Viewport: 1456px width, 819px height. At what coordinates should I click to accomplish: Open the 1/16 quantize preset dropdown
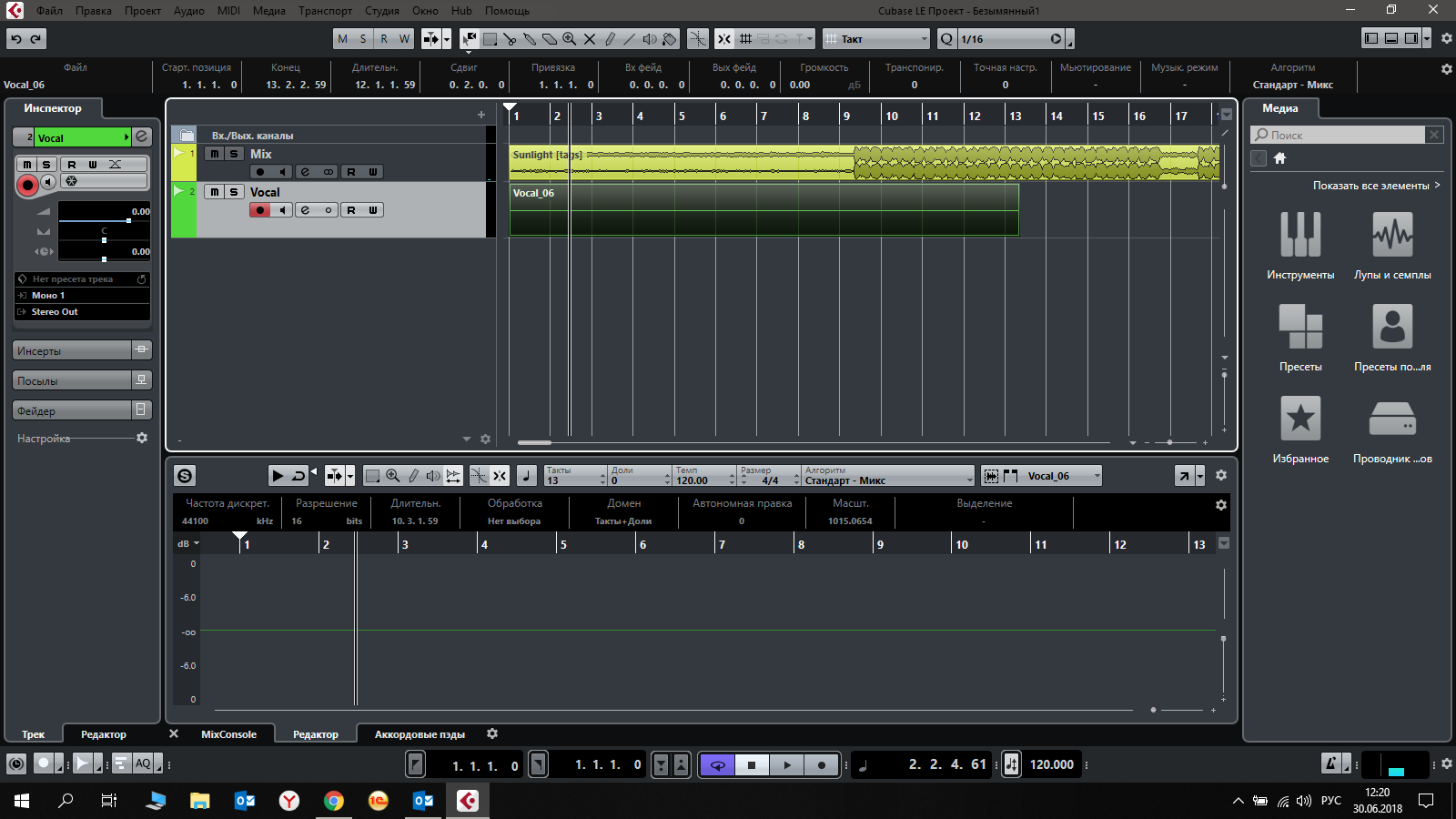(1011, 39)
